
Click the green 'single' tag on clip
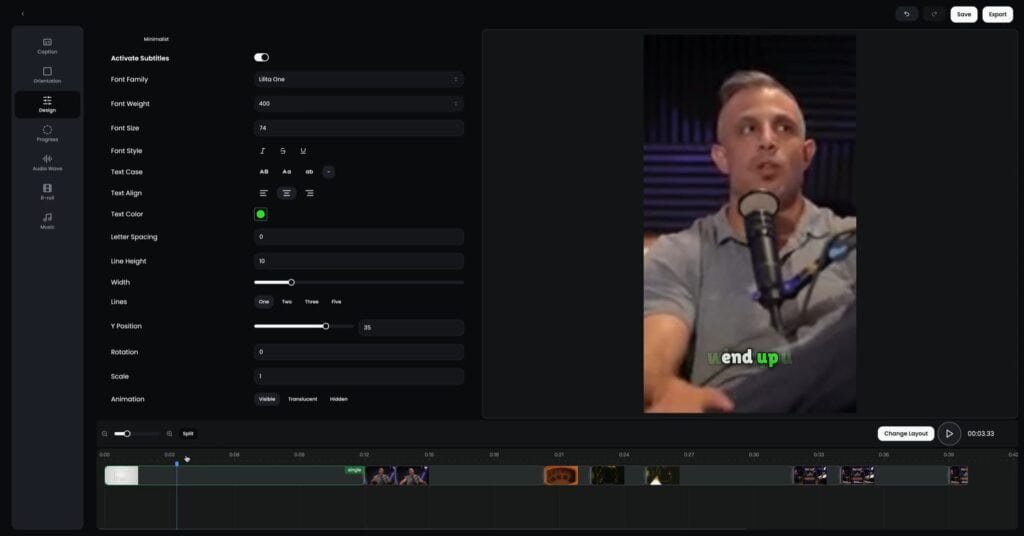point(354,470)
